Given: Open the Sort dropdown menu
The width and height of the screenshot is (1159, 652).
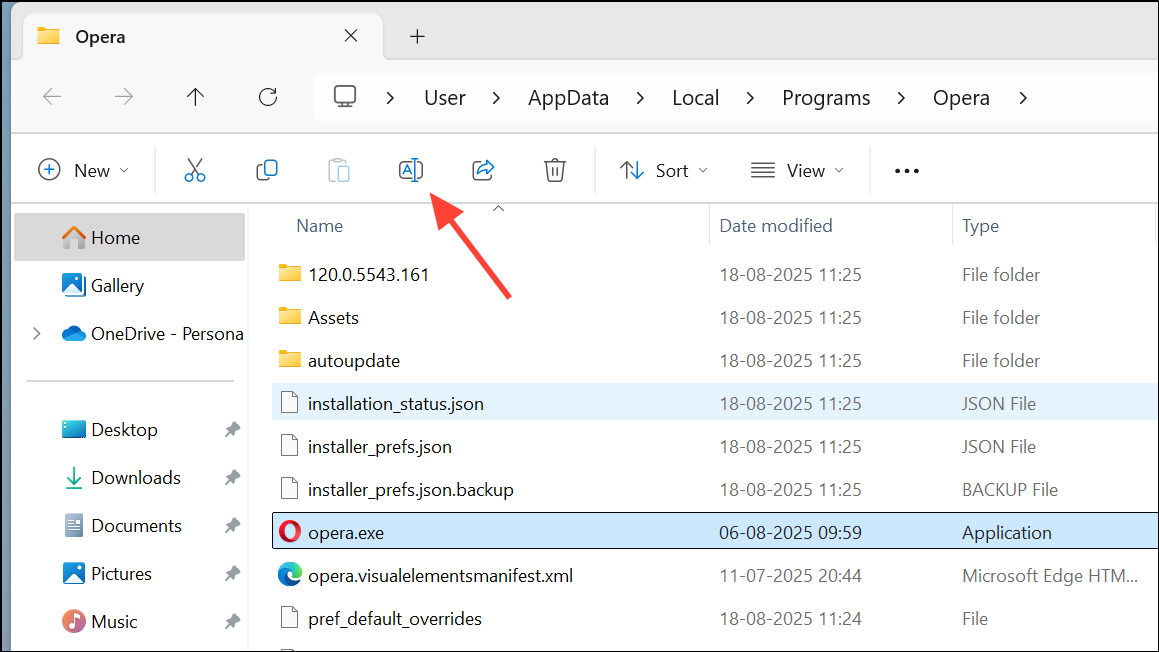Looking at the screenshot, I should (663, 170).
